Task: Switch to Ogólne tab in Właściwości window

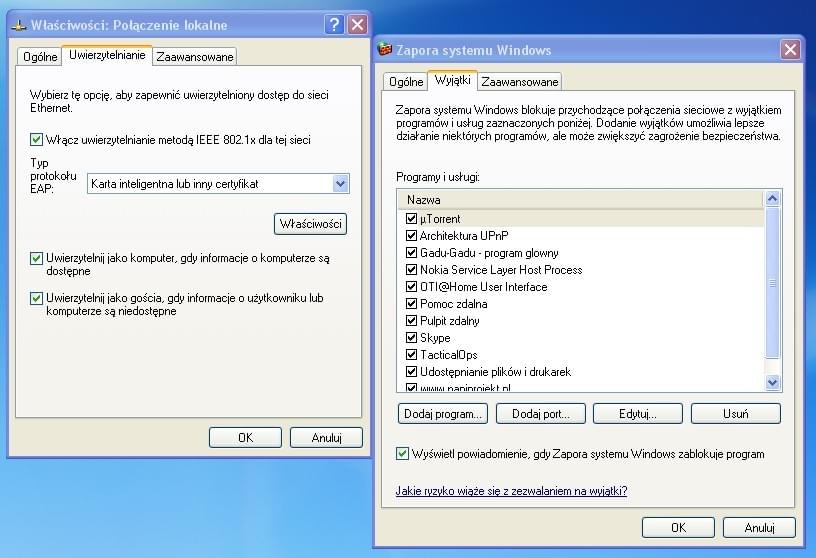Action: 40,57
